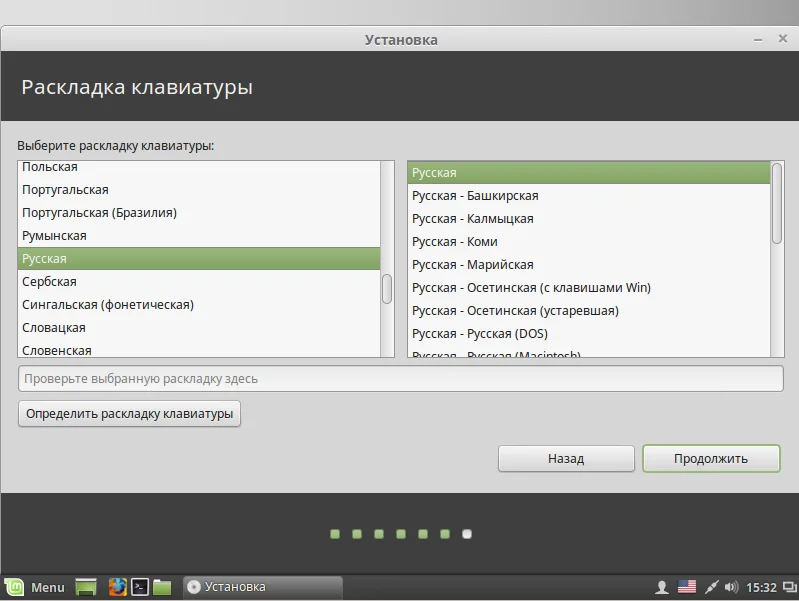Select Русская - Осетинская (с клавишами Win)
The width and height of the screenshot is (799, 601).
[x=589, y=288]
